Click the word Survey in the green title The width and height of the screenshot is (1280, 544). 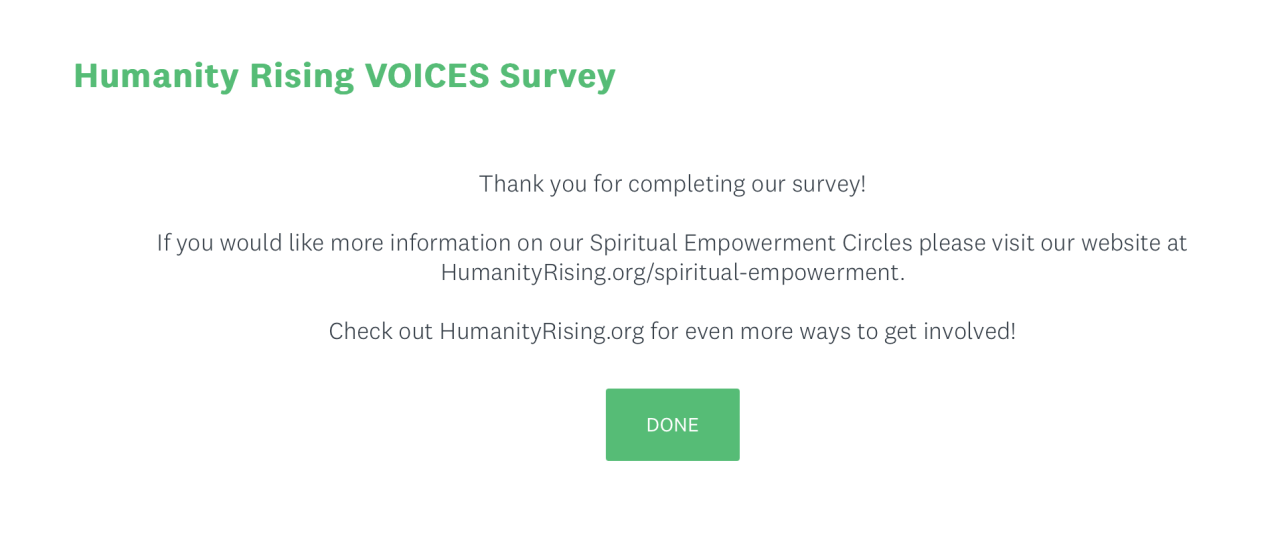tap(557, 76)
